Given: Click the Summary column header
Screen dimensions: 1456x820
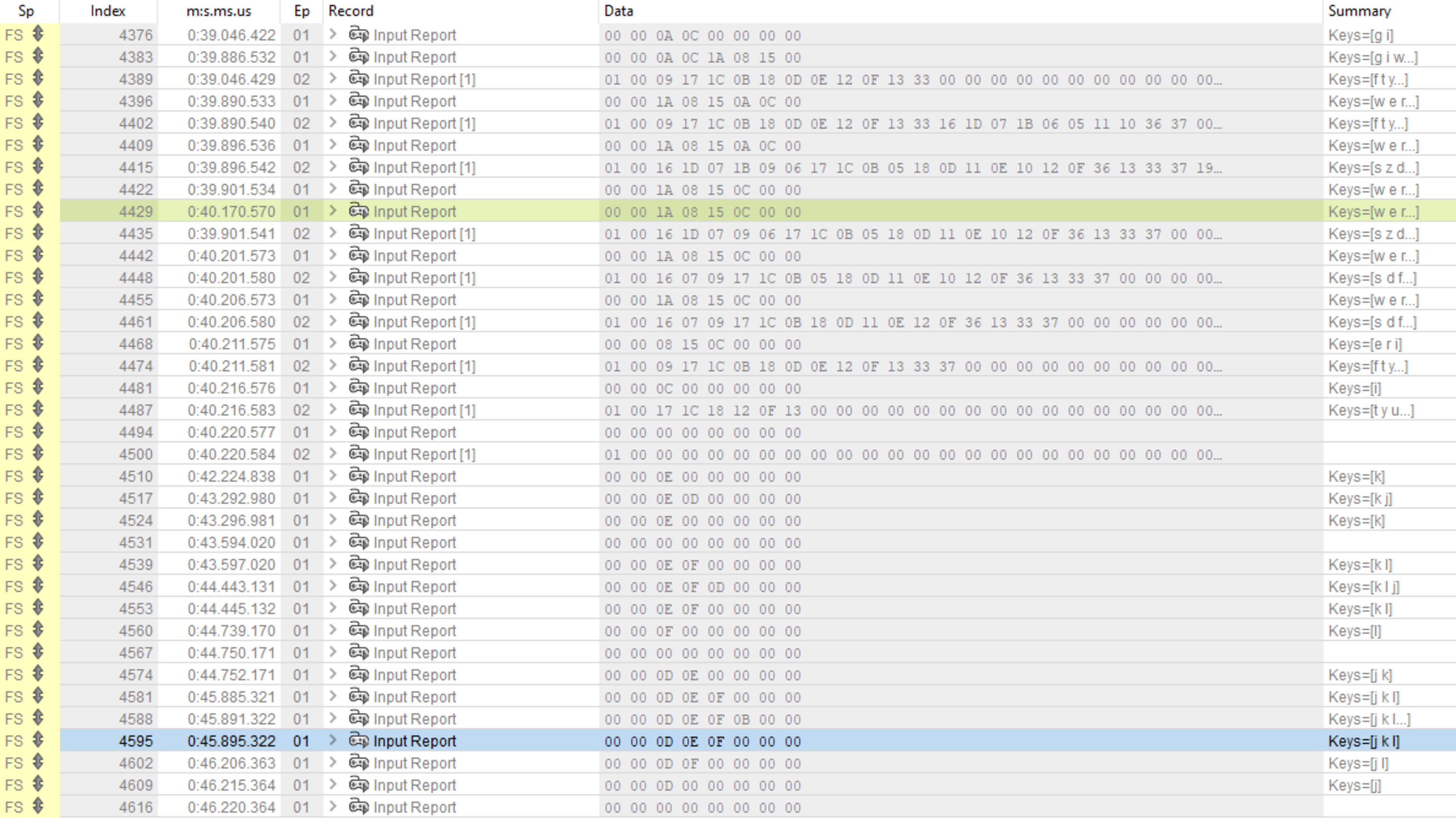Looking at the screenshot, I should pos(1359,11).
